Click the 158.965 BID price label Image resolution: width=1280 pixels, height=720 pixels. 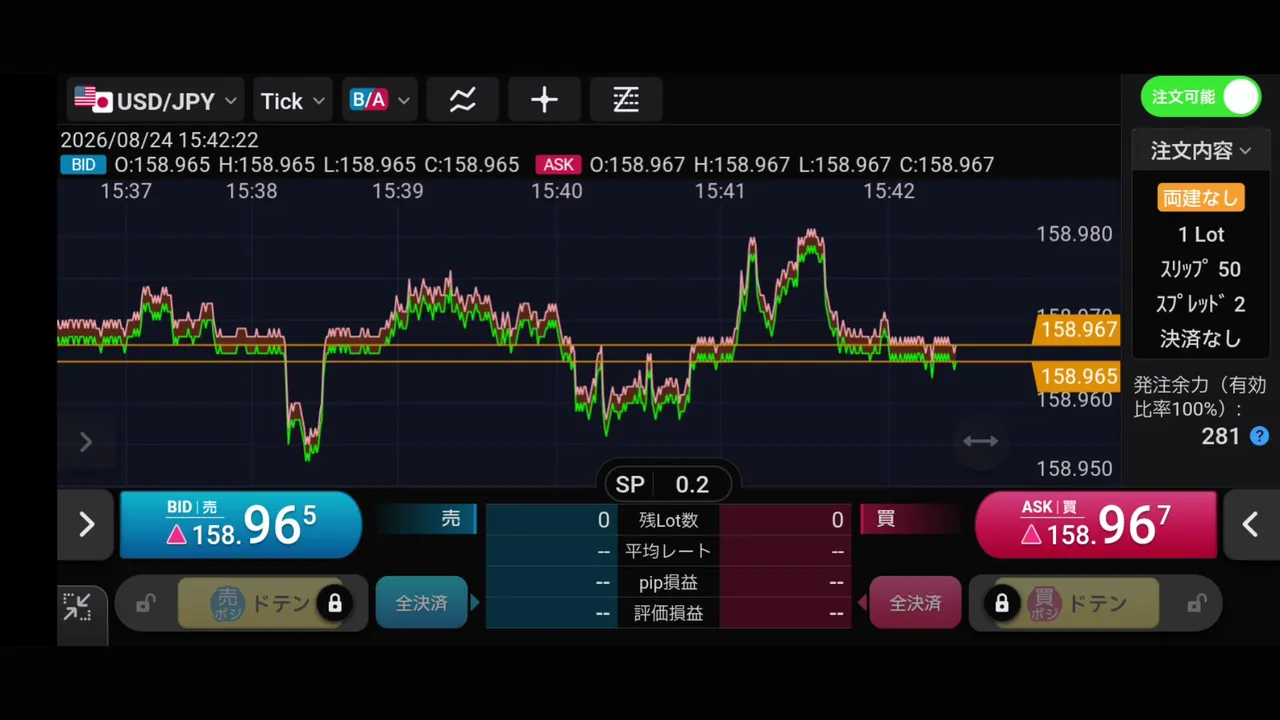[x=1076, y=376]
